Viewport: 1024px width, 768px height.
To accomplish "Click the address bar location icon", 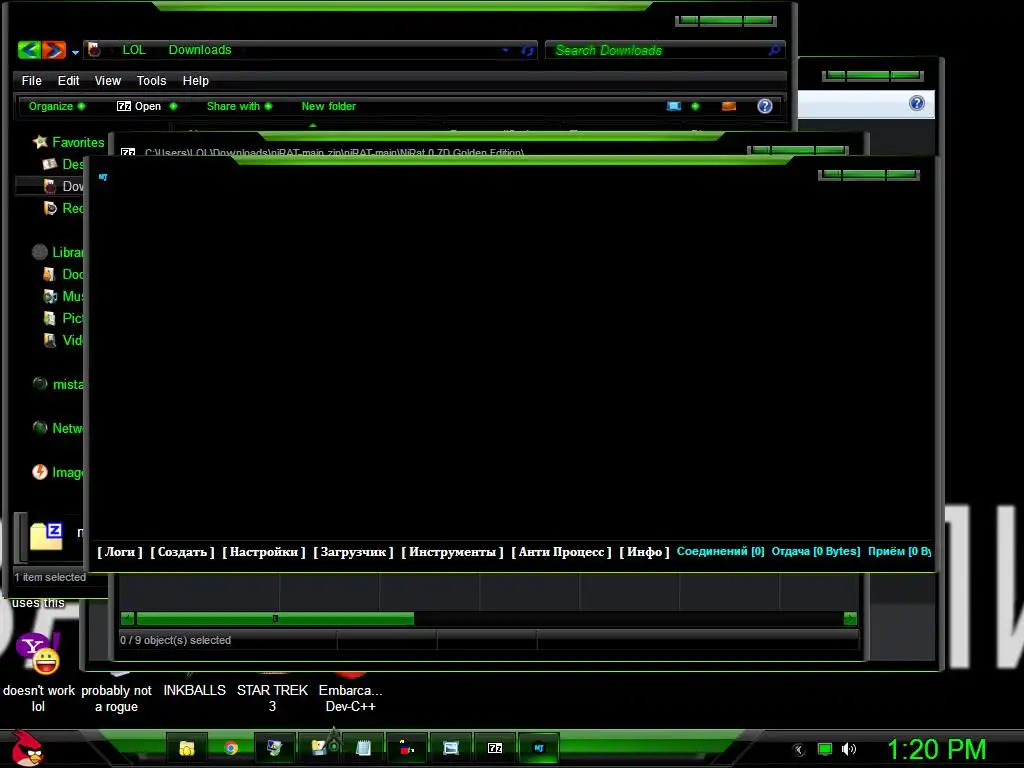I will click(x=94, y=50).
